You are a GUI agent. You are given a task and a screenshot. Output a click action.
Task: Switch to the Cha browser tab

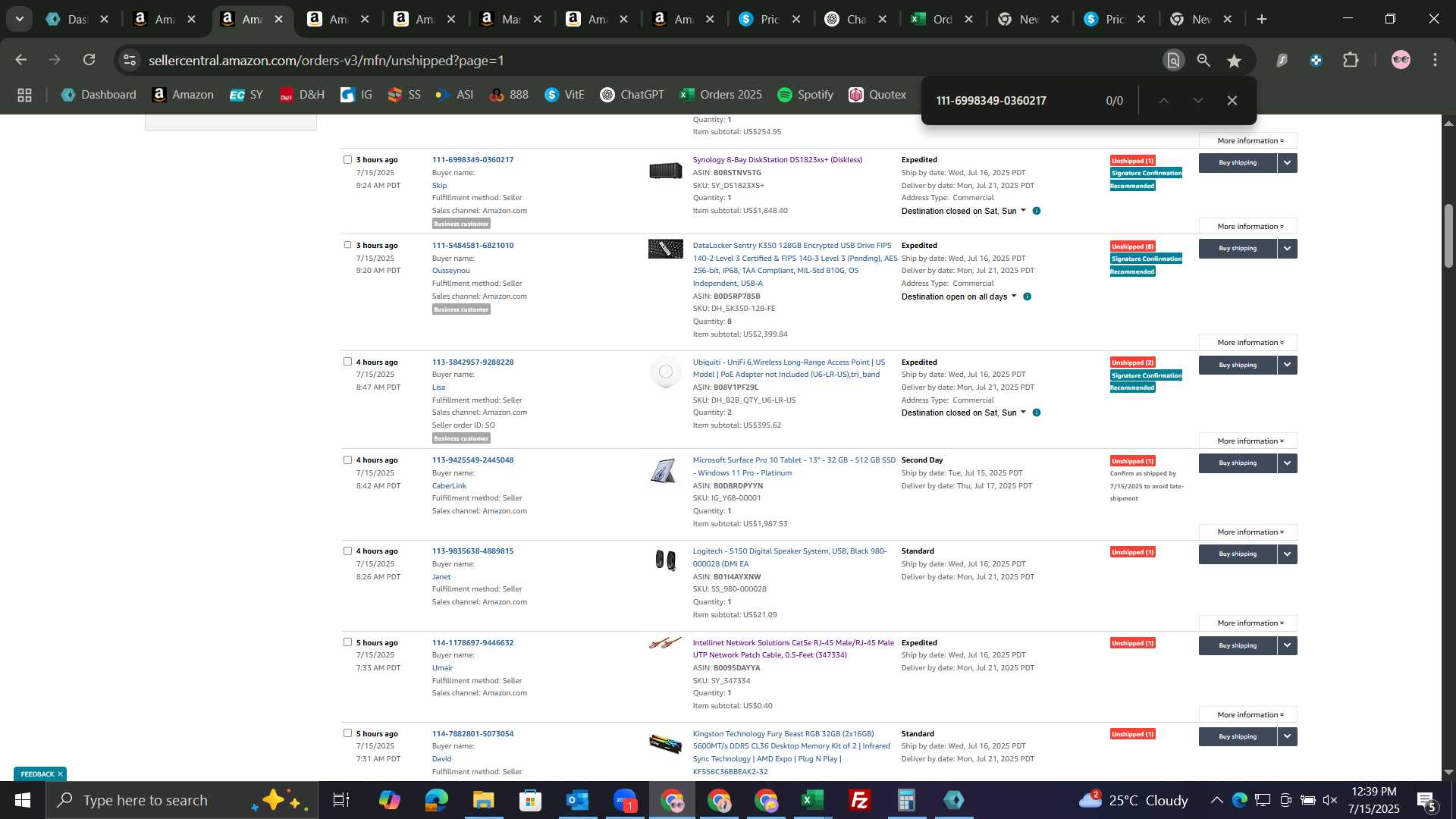click(856, 19)
